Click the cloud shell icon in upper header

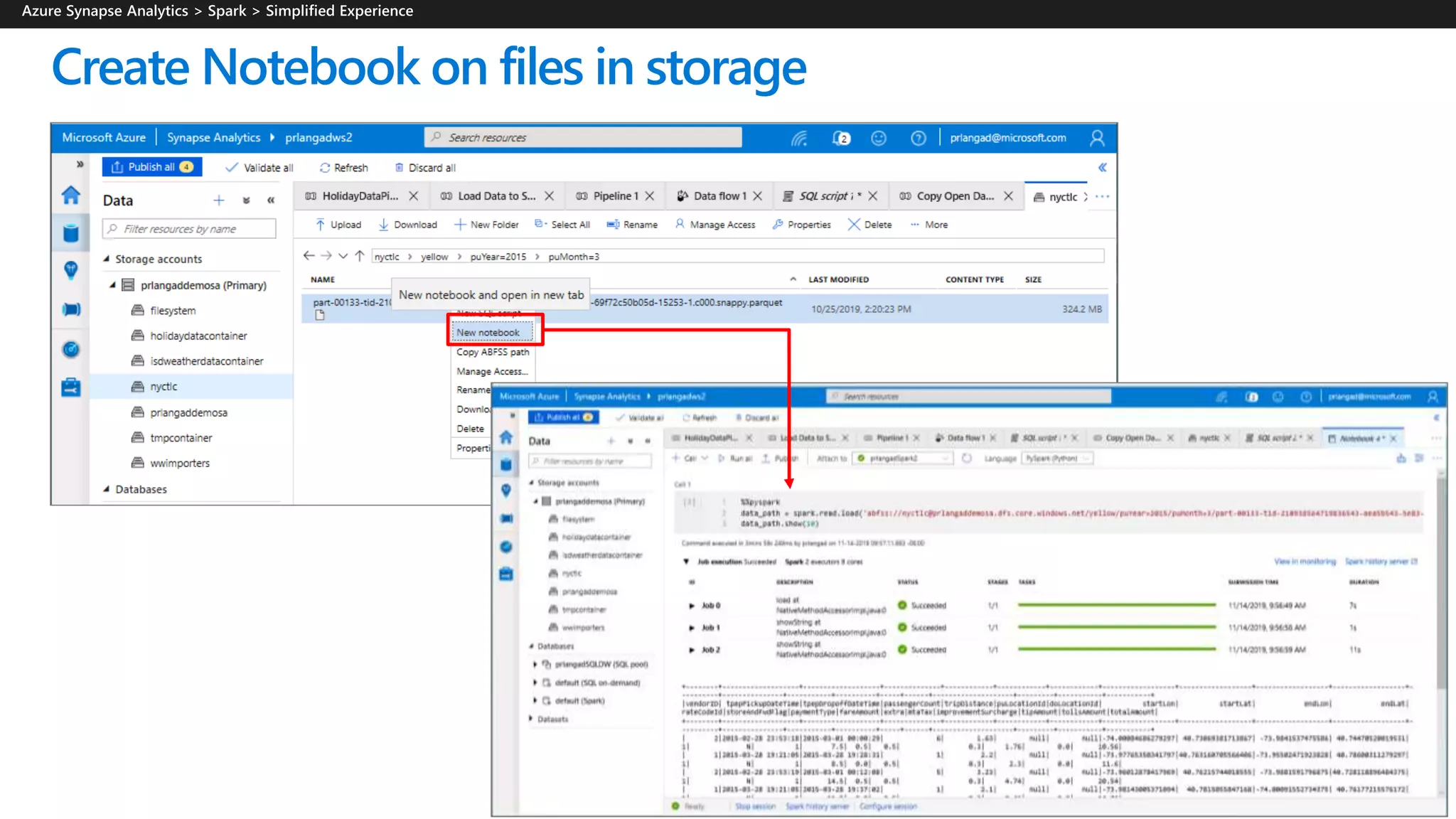(x=800, y=138)
